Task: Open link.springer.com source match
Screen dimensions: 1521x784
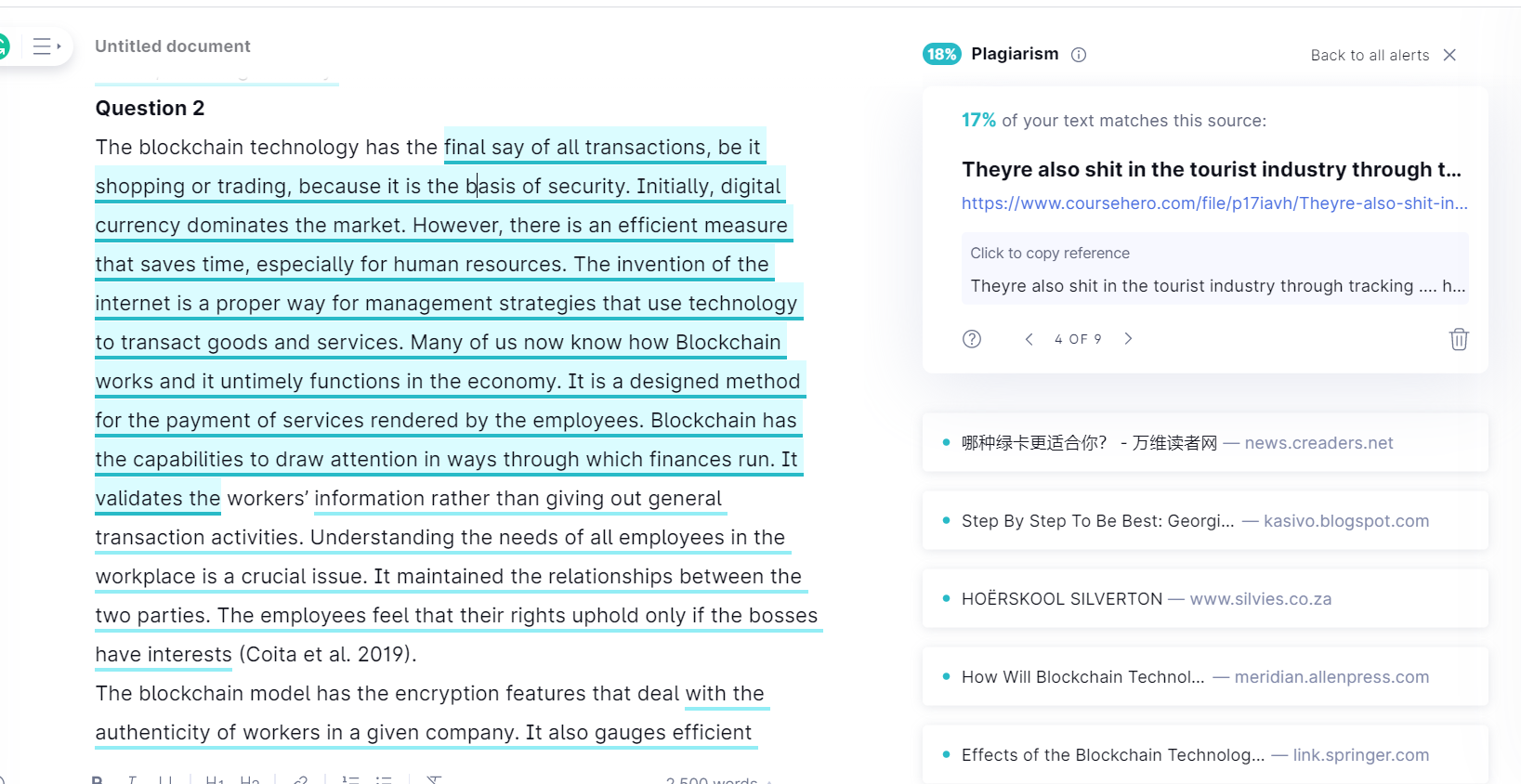Action: pos(1205,755)
